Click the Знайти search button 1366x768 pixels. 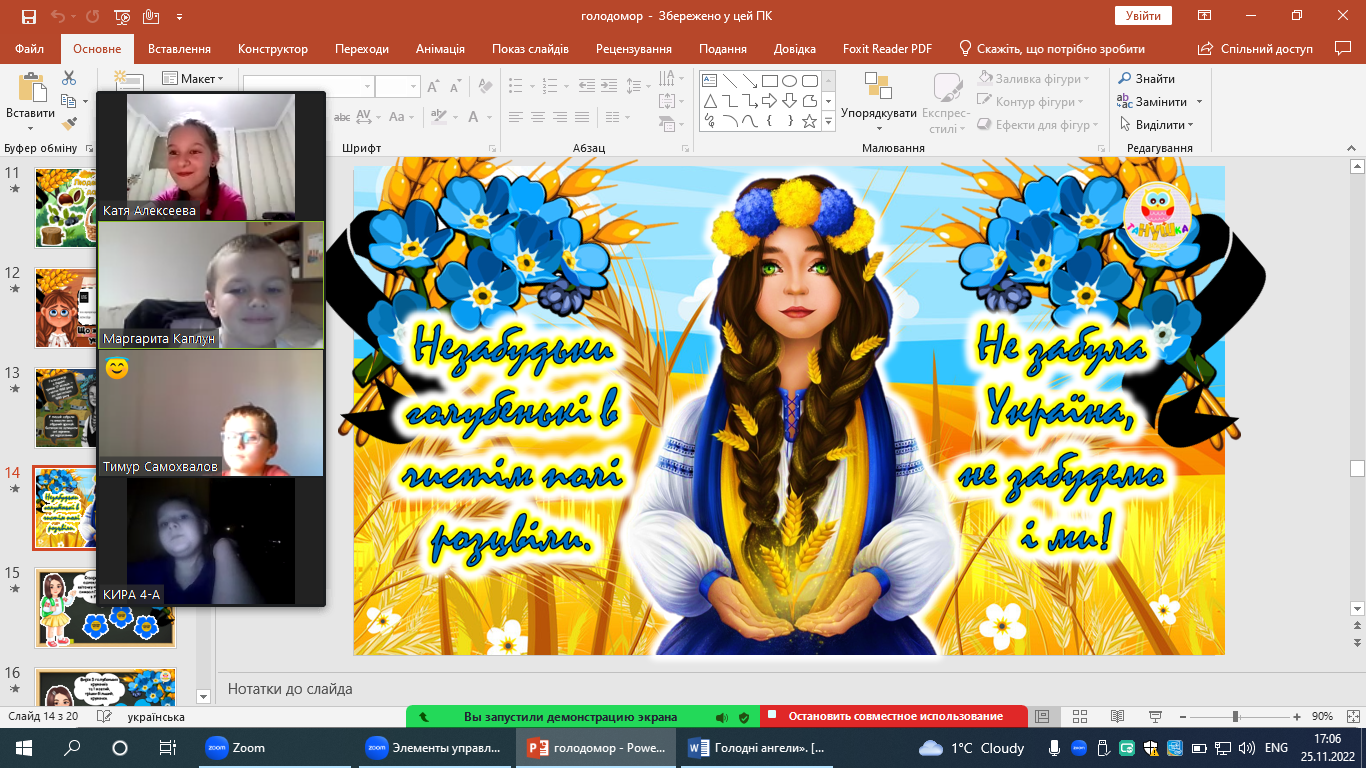tap(1146, 79)
